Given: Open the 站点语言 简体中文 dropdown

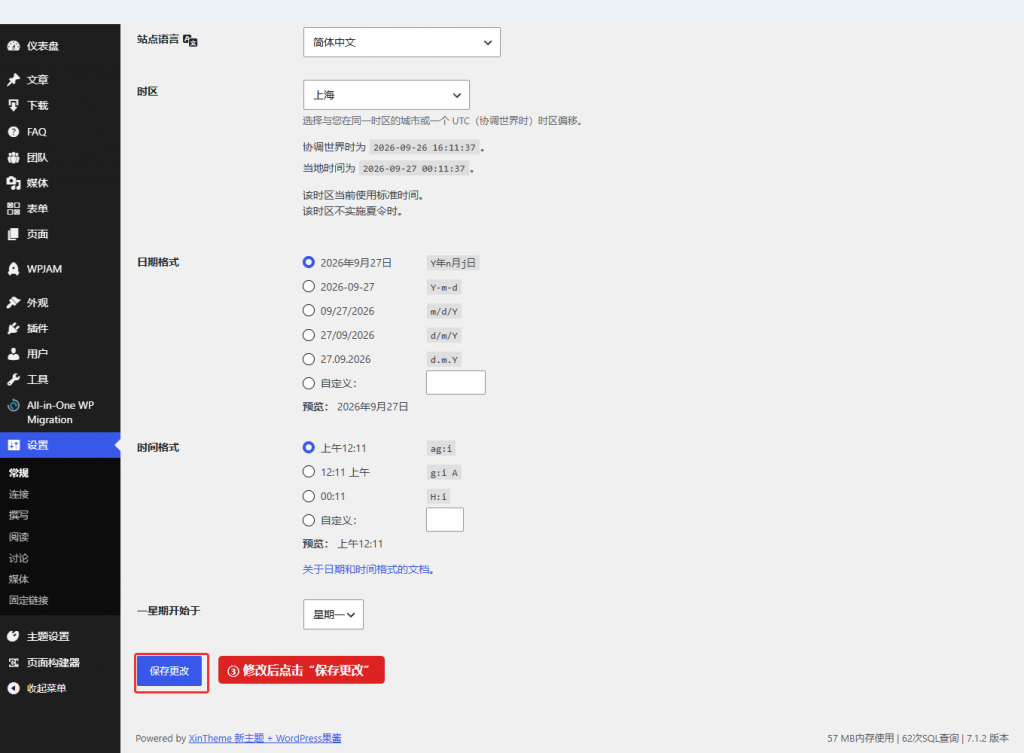Looking at the screenshot, I should [x=402, y=42].
